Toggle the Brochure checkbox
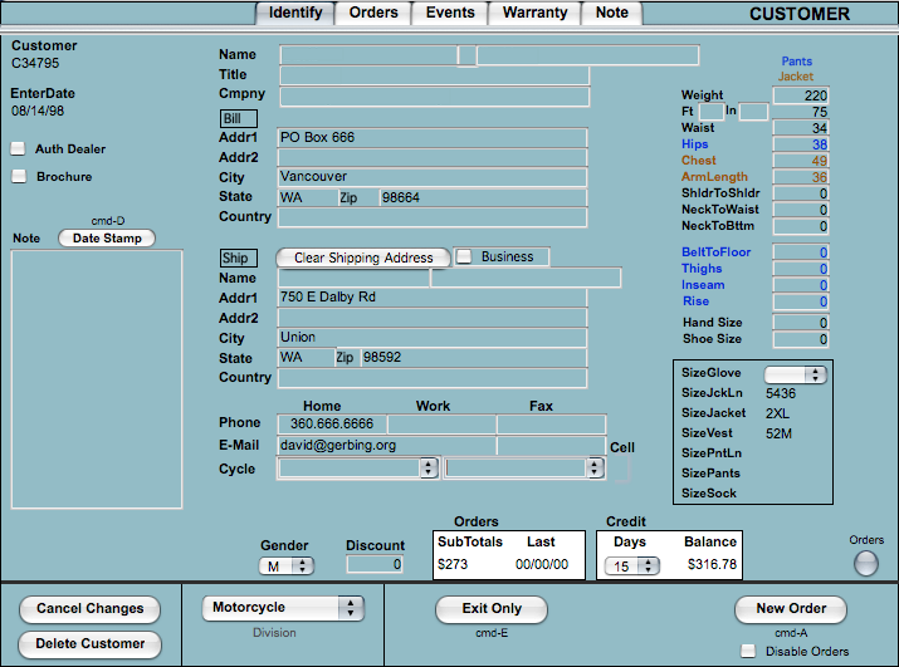The width and height of the screenshot is (900, 668). 18,177
